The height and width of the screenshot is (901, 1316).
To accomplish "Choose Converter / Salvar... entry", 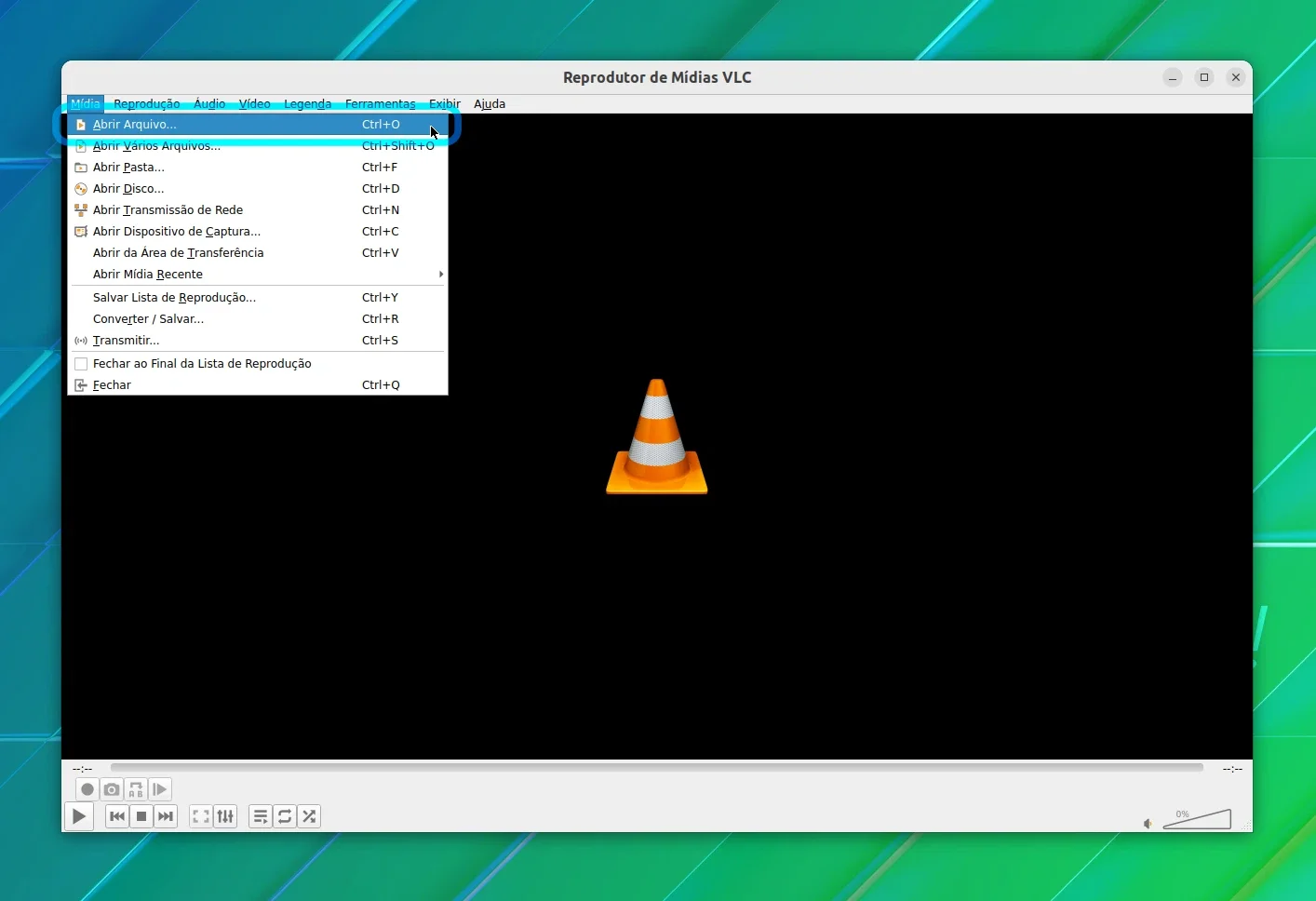I will click(x=258, y=318).
